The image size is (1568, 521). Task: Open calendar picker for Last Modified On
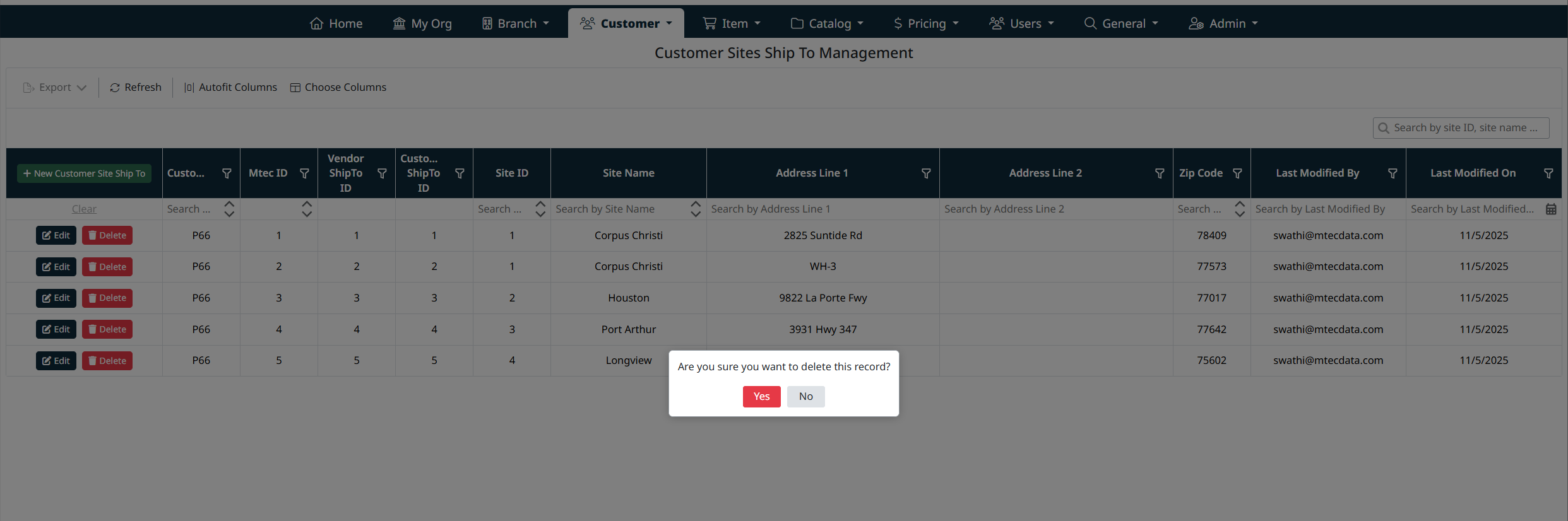(1550, 209)
